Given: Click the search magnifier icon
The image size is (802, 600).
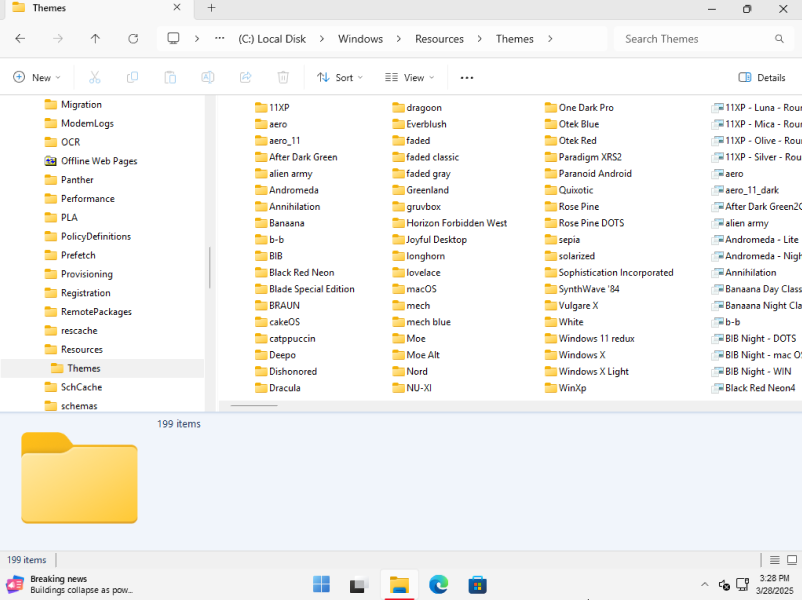Looking at the screenshot, I should [779, 39].
